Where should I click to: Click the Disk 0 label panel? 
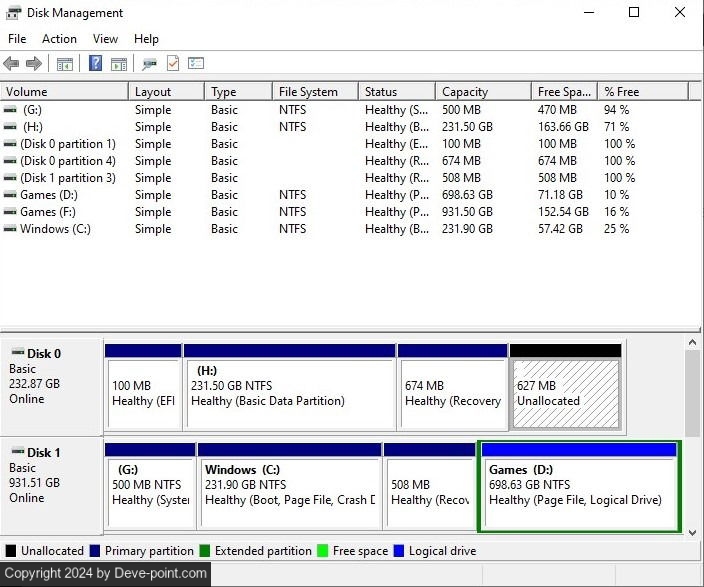[52, 385]
